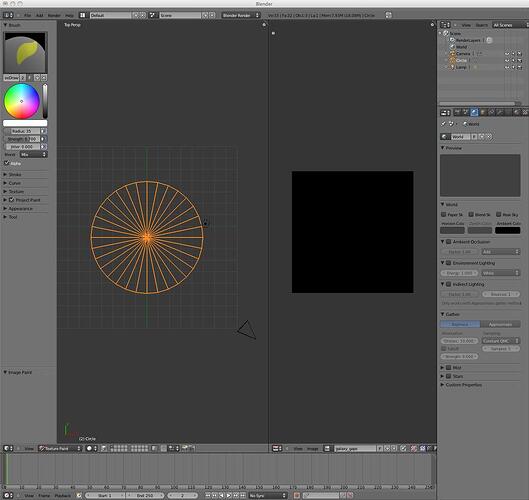Open the scene browse icon in header

(x=153, y=15)
